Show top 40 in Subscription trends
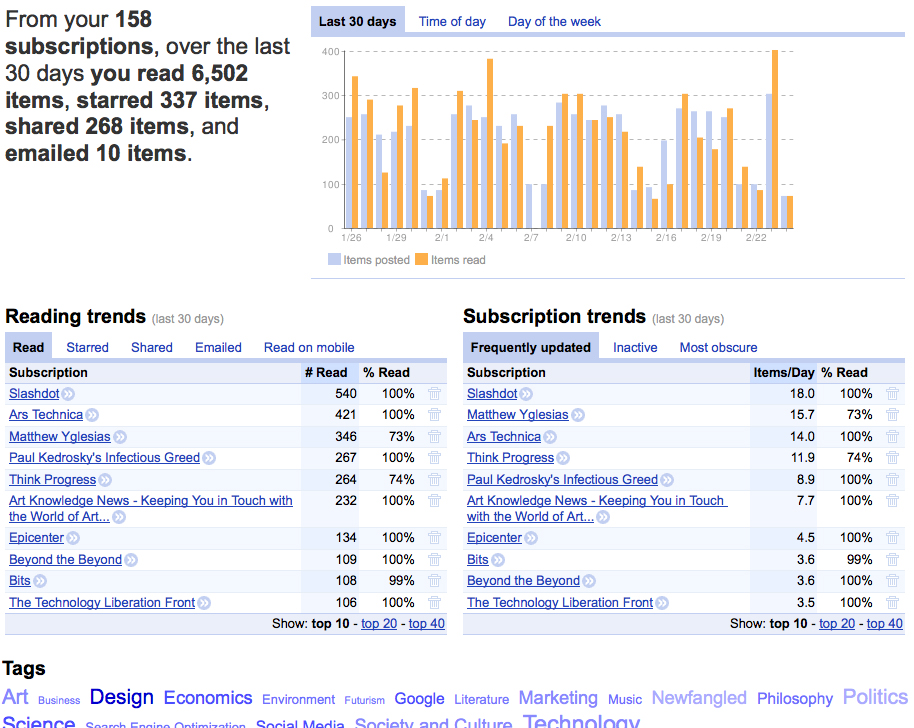Screen dimensions: 914x728 (x=885, y=624)
